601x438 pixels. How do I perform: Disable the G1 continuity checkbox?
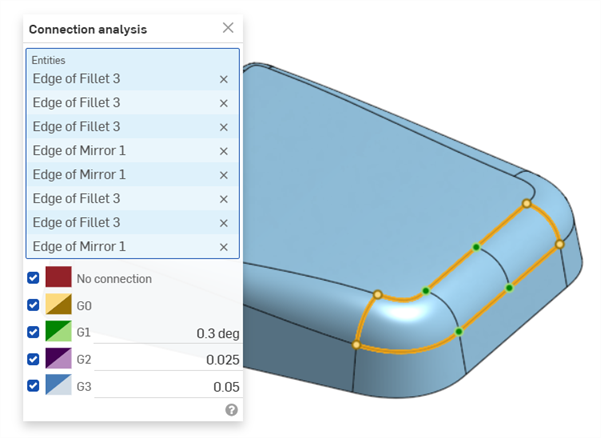point(34,332)
